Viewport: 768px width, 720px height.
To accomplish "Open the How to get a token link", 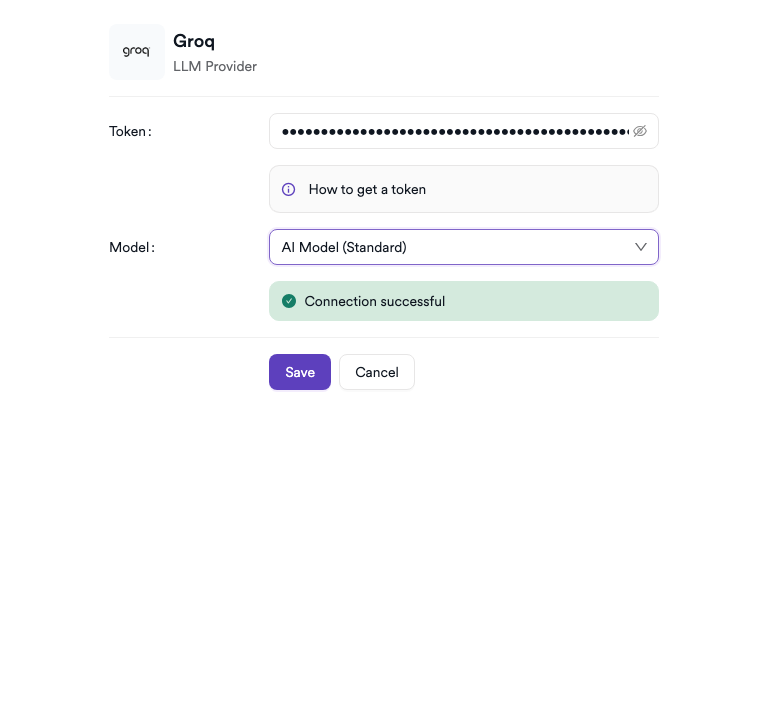I will 367,189.
